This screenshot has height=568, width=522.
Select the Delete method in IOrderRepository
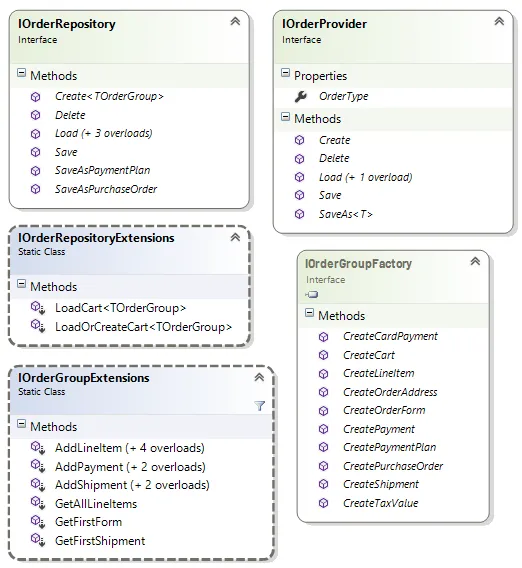point(70,115)
